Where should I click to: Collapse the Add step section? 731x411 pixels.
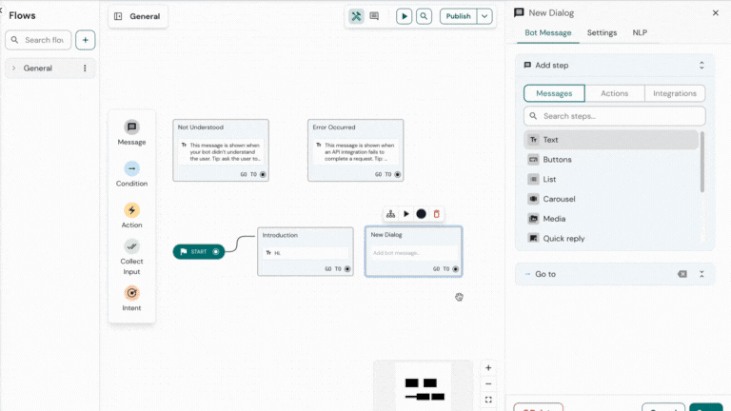point(701,65)
